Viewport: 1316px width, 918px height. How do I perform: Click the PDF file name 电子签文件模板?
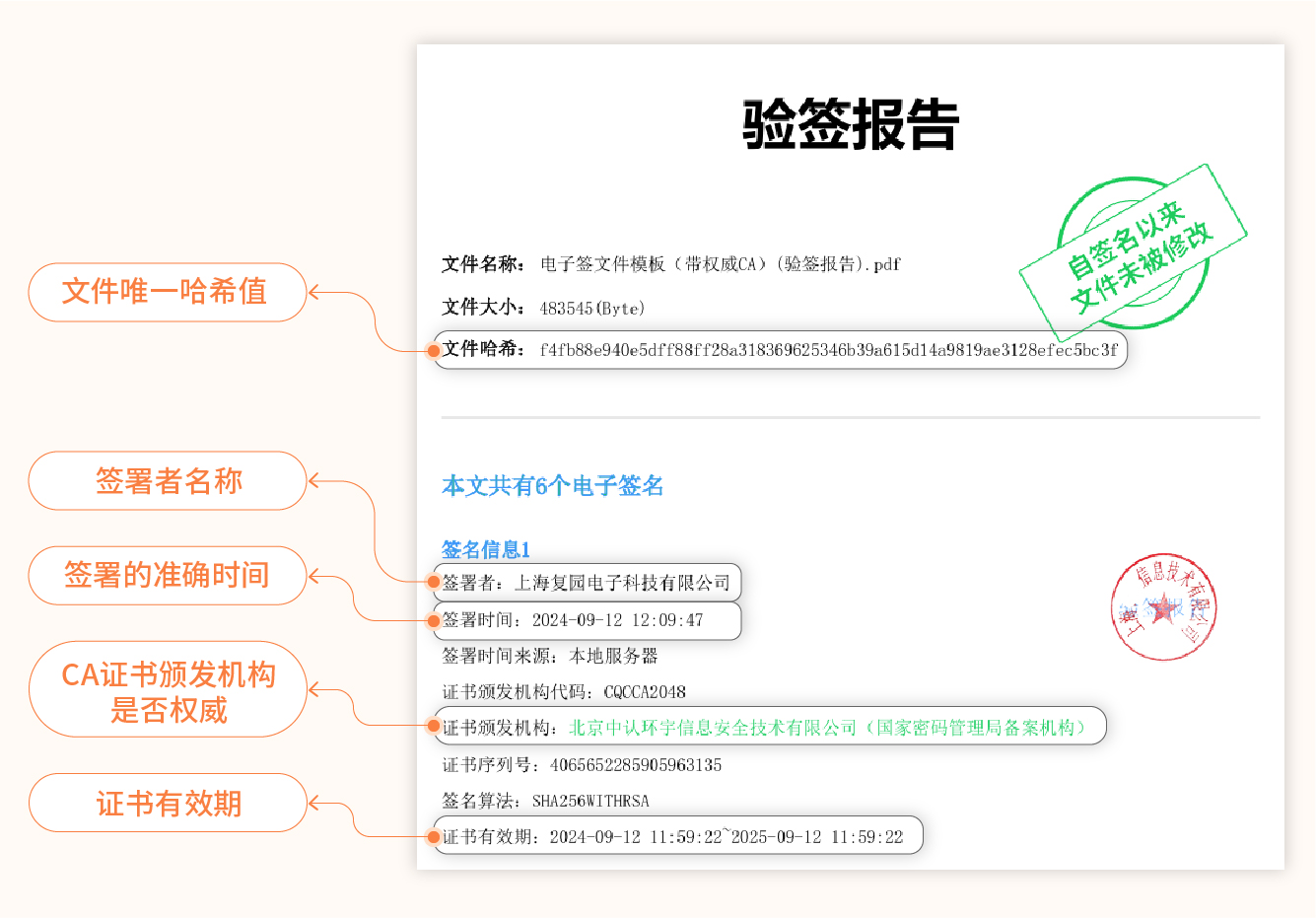tap(720, 264)
